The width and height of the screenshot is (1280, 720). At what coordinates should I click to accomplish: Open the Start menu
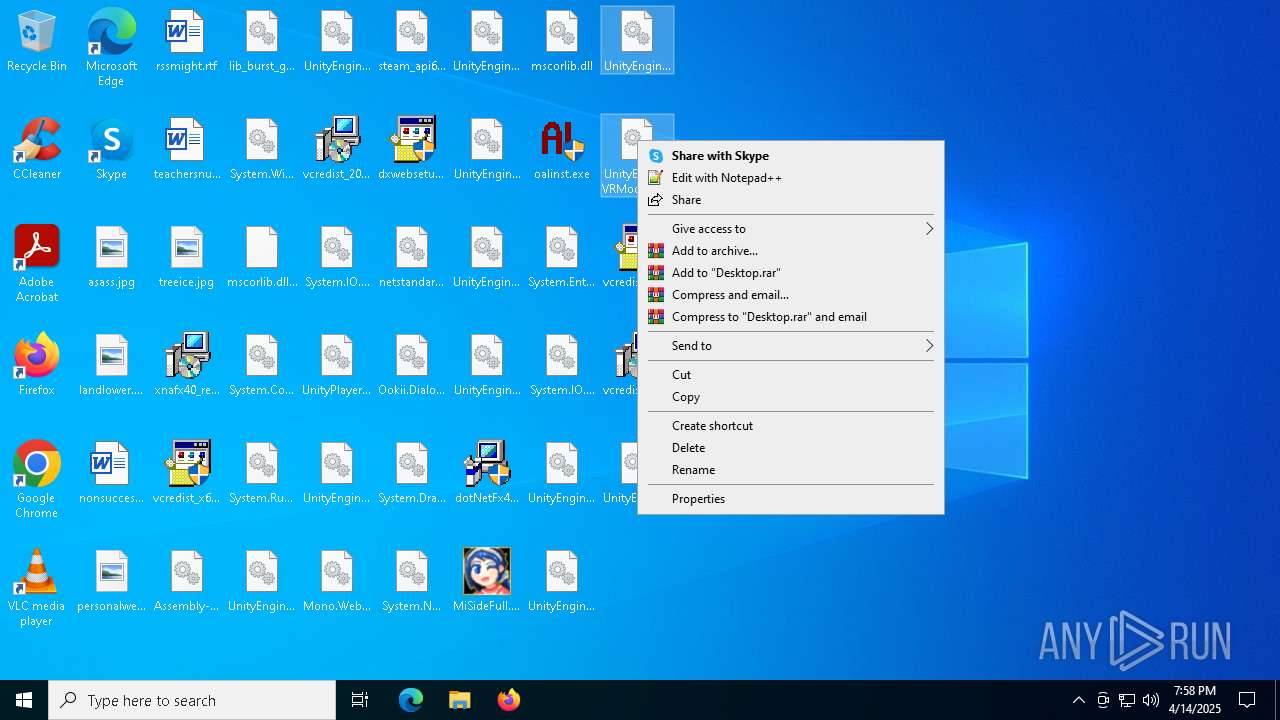coord(24,700)
